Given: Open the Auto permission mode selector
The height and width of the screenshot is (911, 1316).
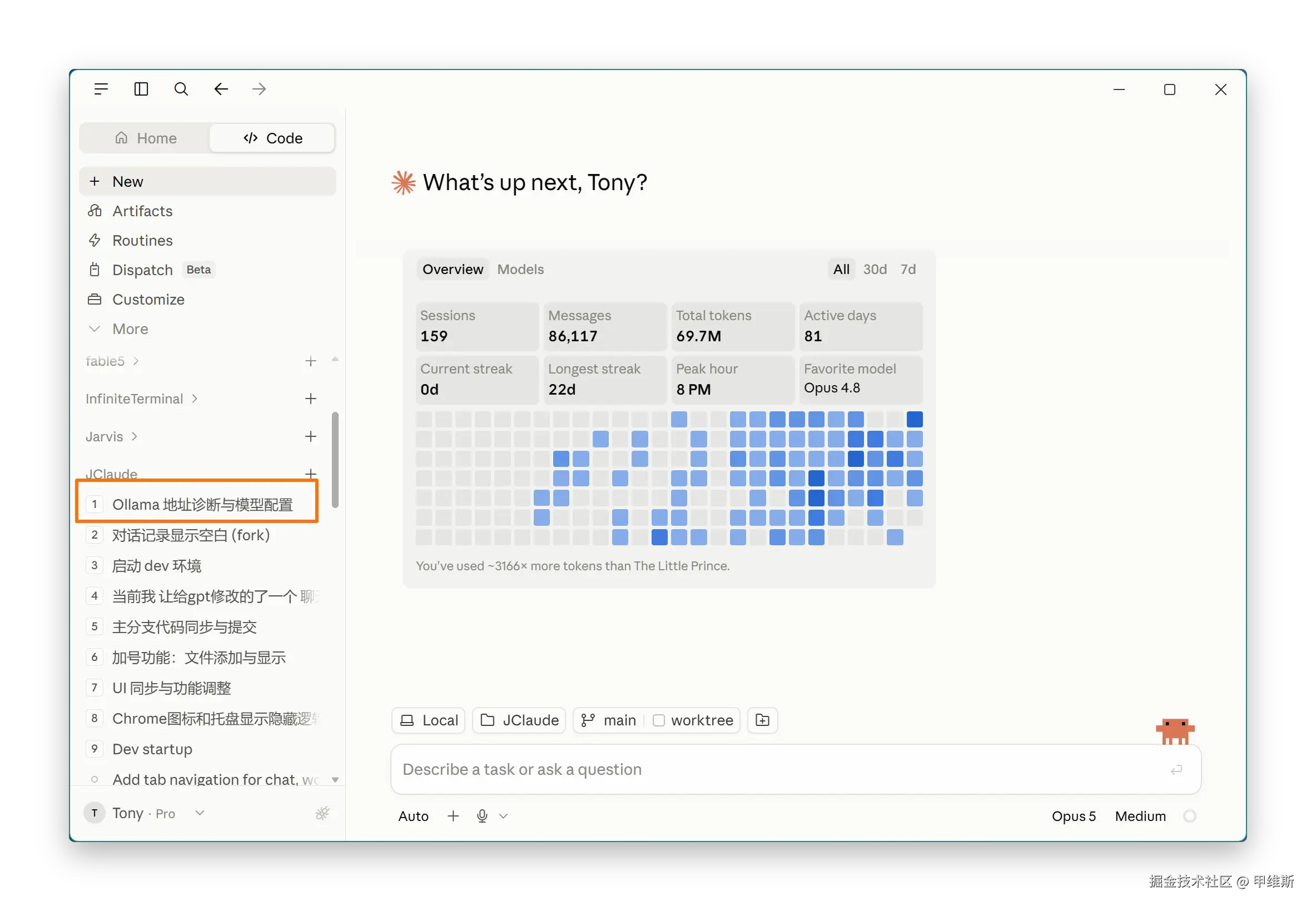Looking at the screenshot, I should tap(413, 817).
